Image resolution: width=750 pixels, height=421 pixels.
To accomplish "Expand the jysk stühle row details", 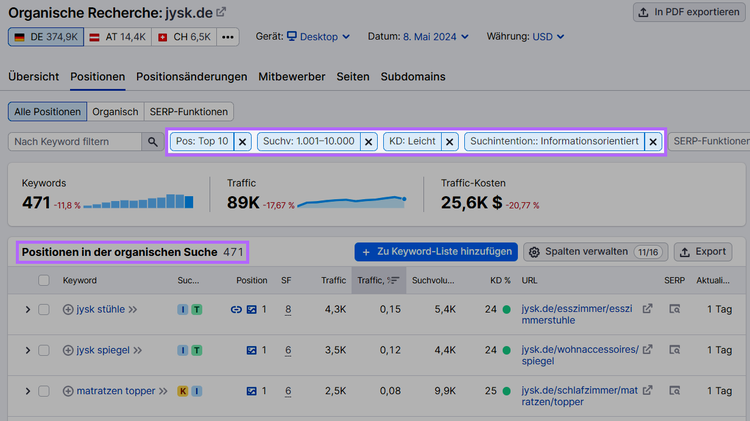I will [x=28, y=310].
